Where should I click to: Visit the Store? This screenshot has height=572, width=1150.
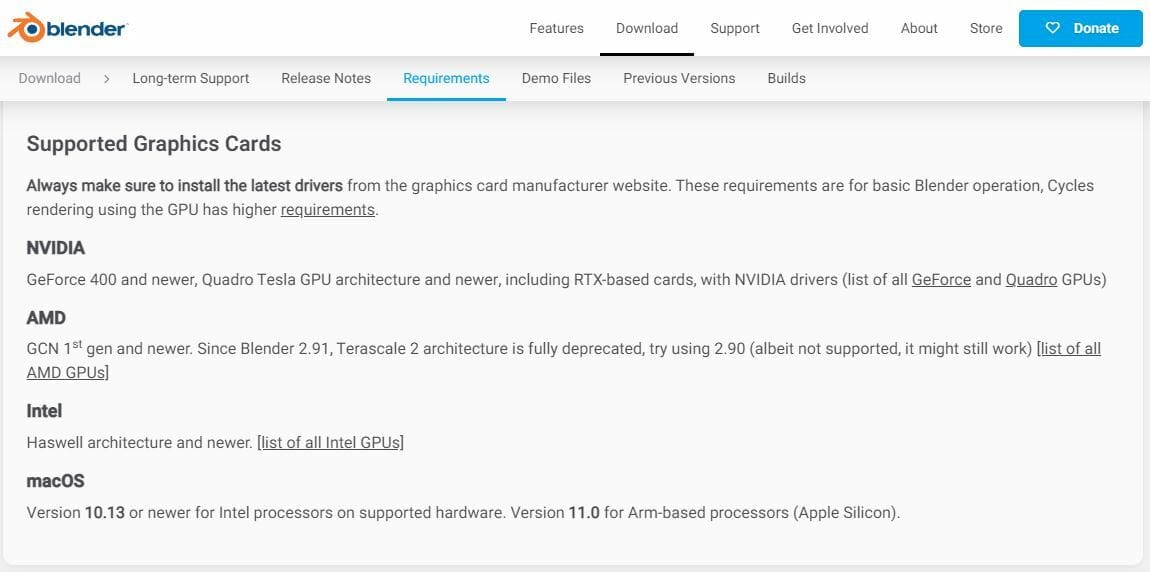pyautogui.click(x=986, y=28)
